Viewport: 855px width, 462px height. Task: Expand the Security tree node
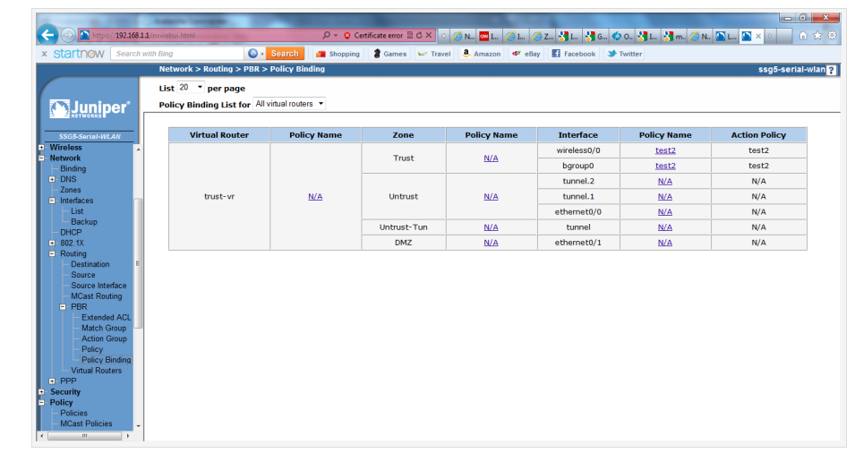41,392
